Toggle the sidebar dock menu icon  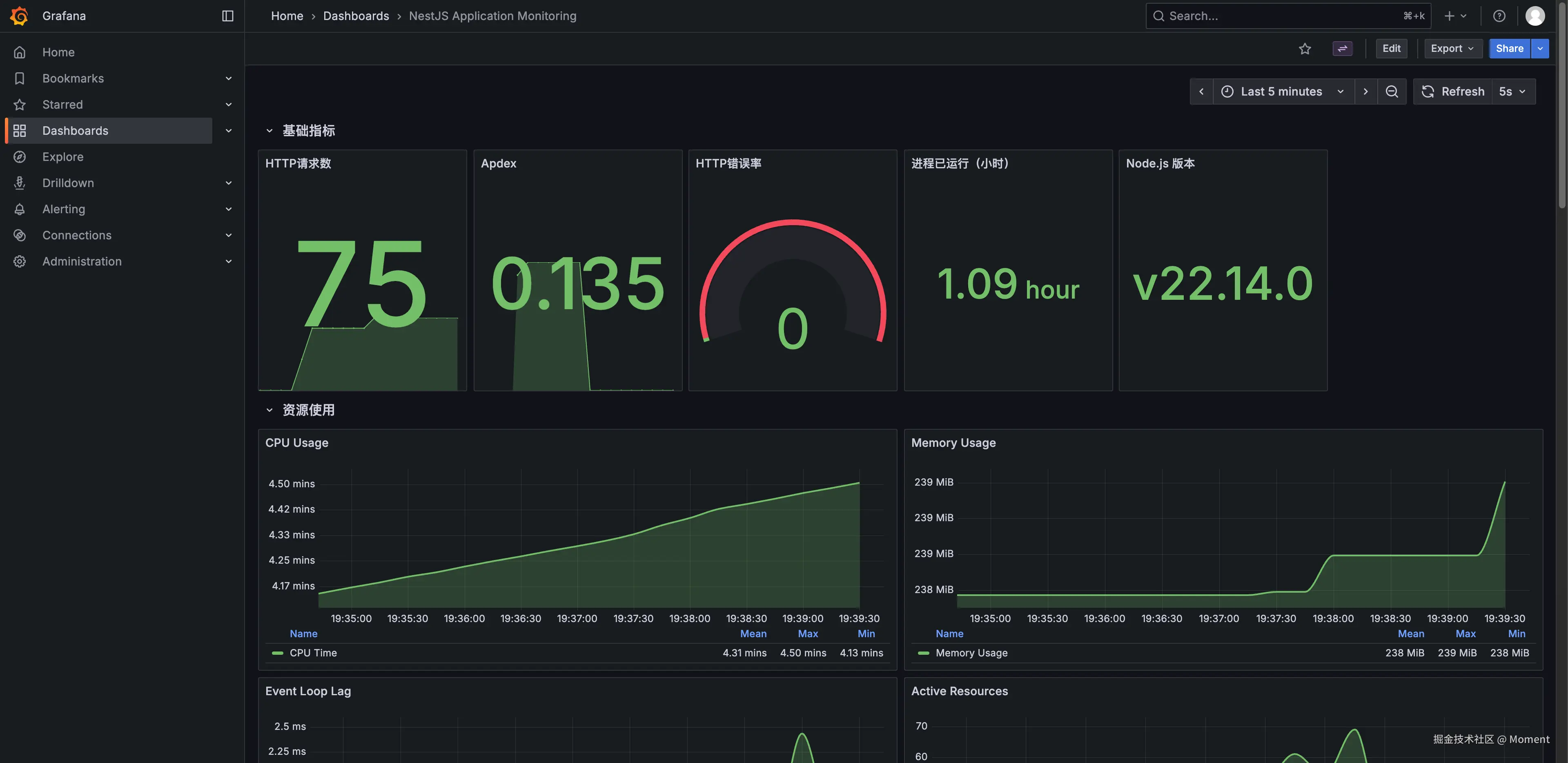point(228,16)
